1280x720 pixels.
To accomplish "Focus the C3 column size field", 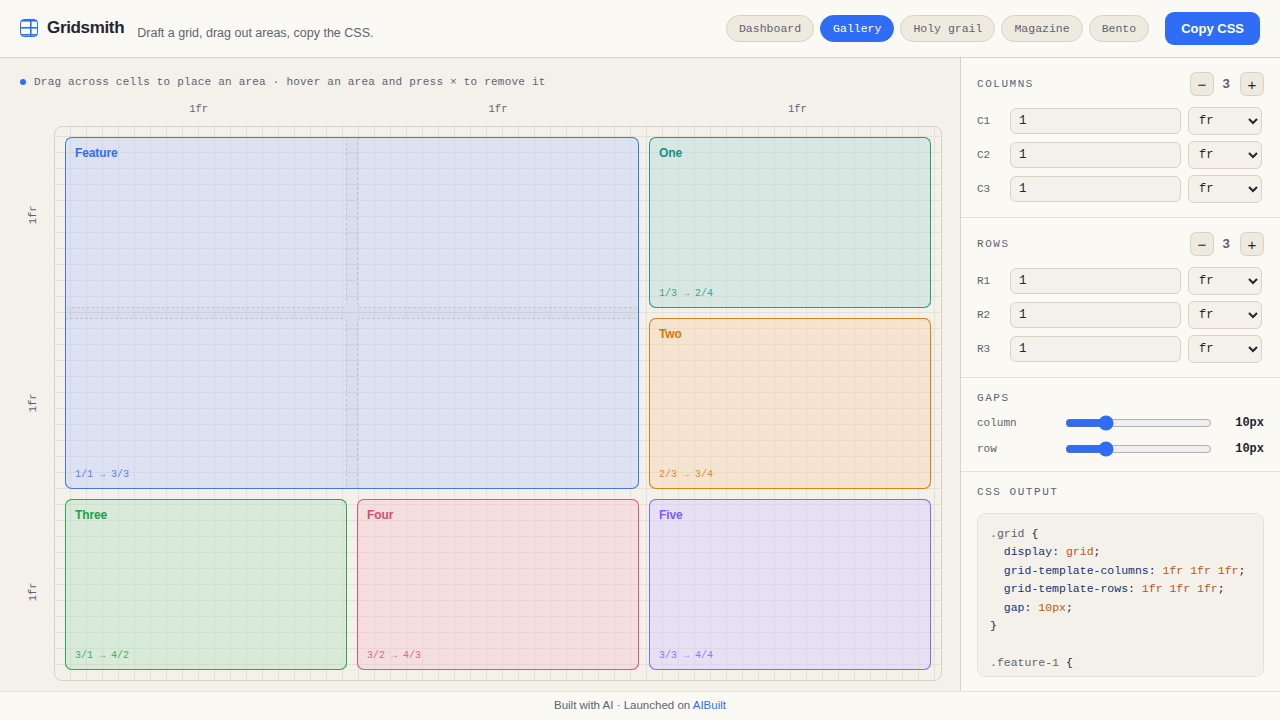I will click(1095, 189).
